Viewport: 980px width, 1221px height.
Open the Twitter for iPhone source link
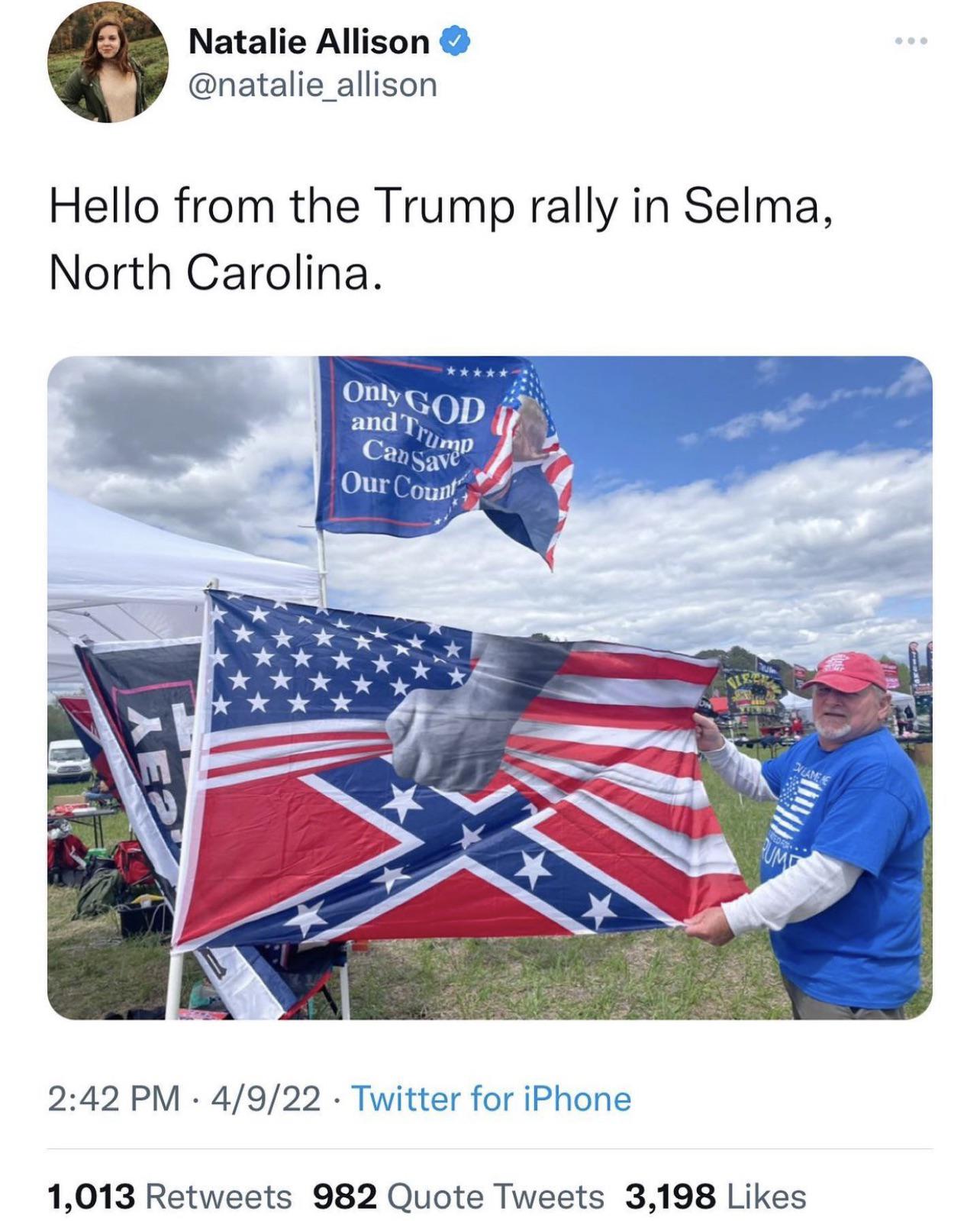point(491,1099)
